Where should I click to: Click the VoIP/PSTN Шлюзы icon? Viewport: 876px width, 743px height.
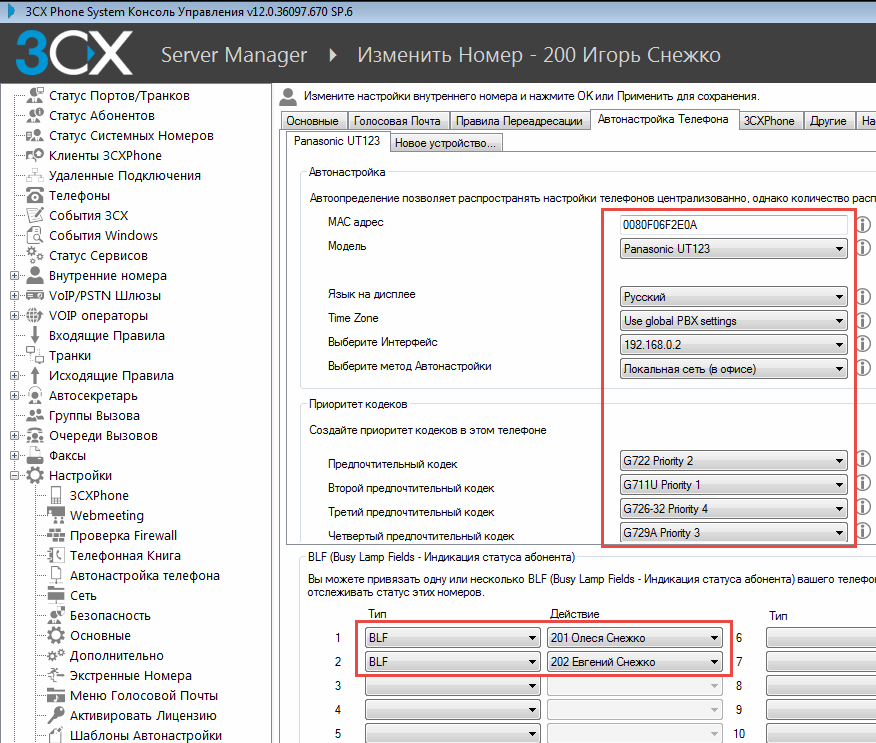point(35,296)
